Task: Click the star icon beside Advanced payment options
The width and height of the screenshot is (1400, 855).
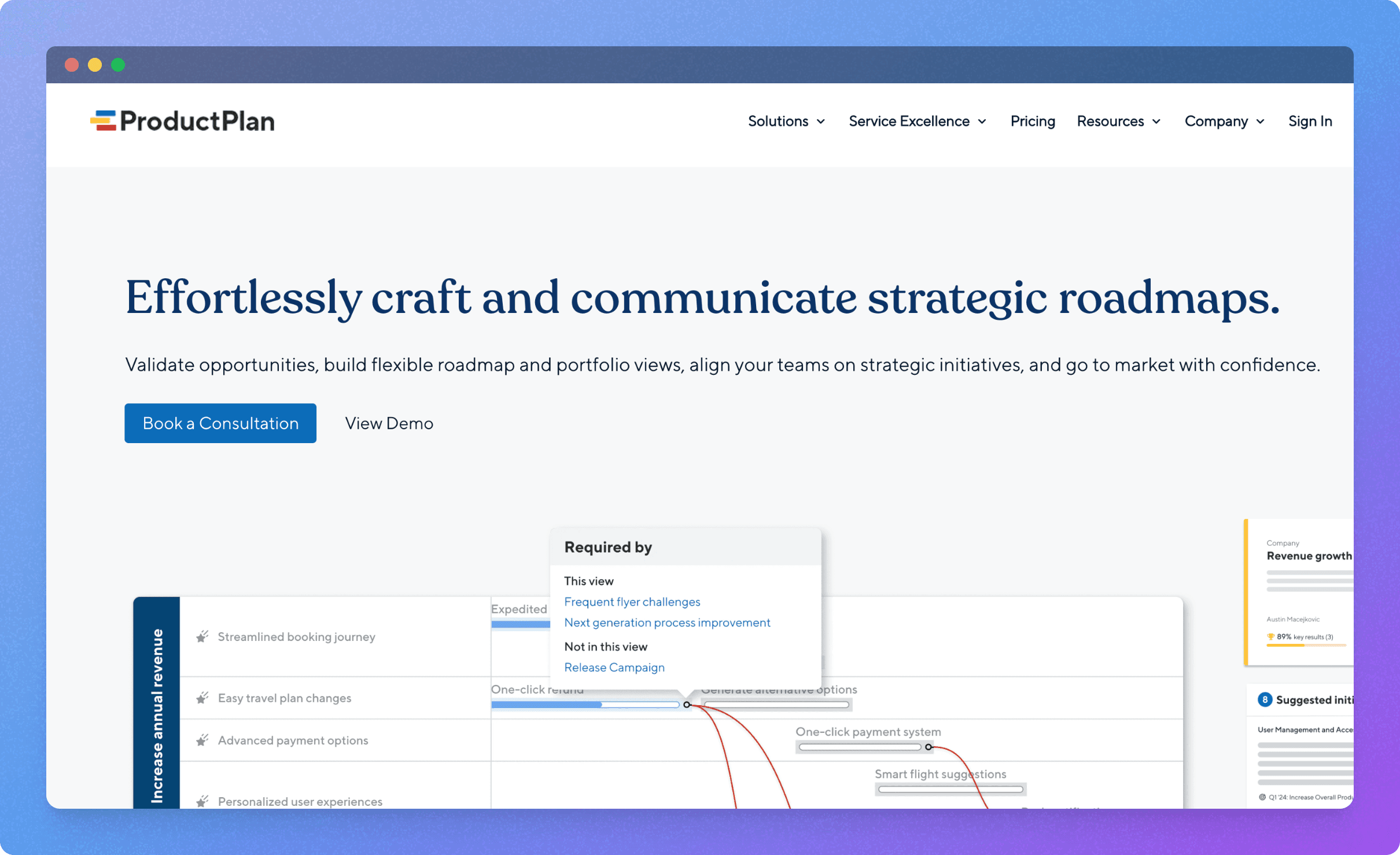Action: pos(201,740)
